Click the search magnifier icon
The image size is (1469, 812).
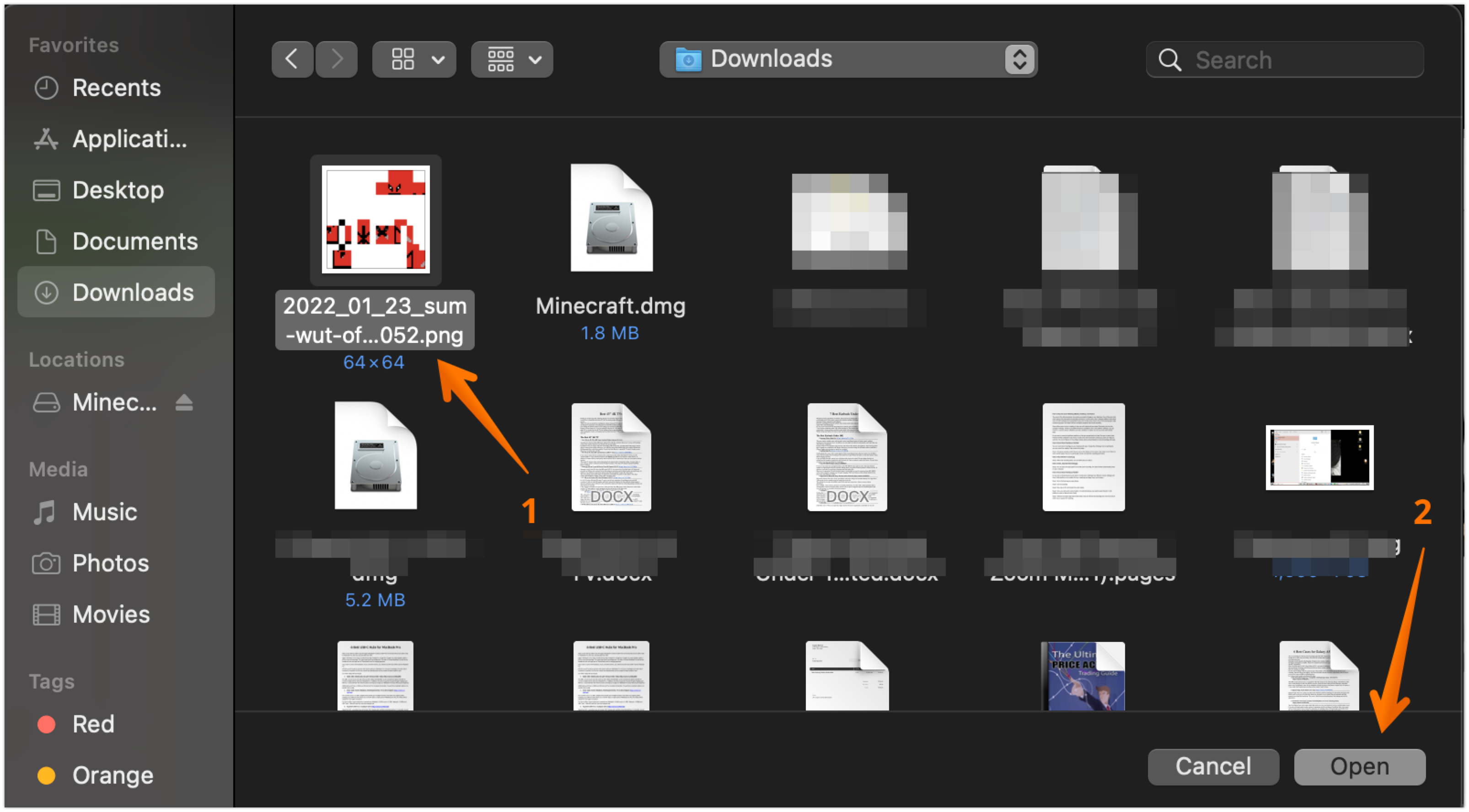coord(1169,60)
